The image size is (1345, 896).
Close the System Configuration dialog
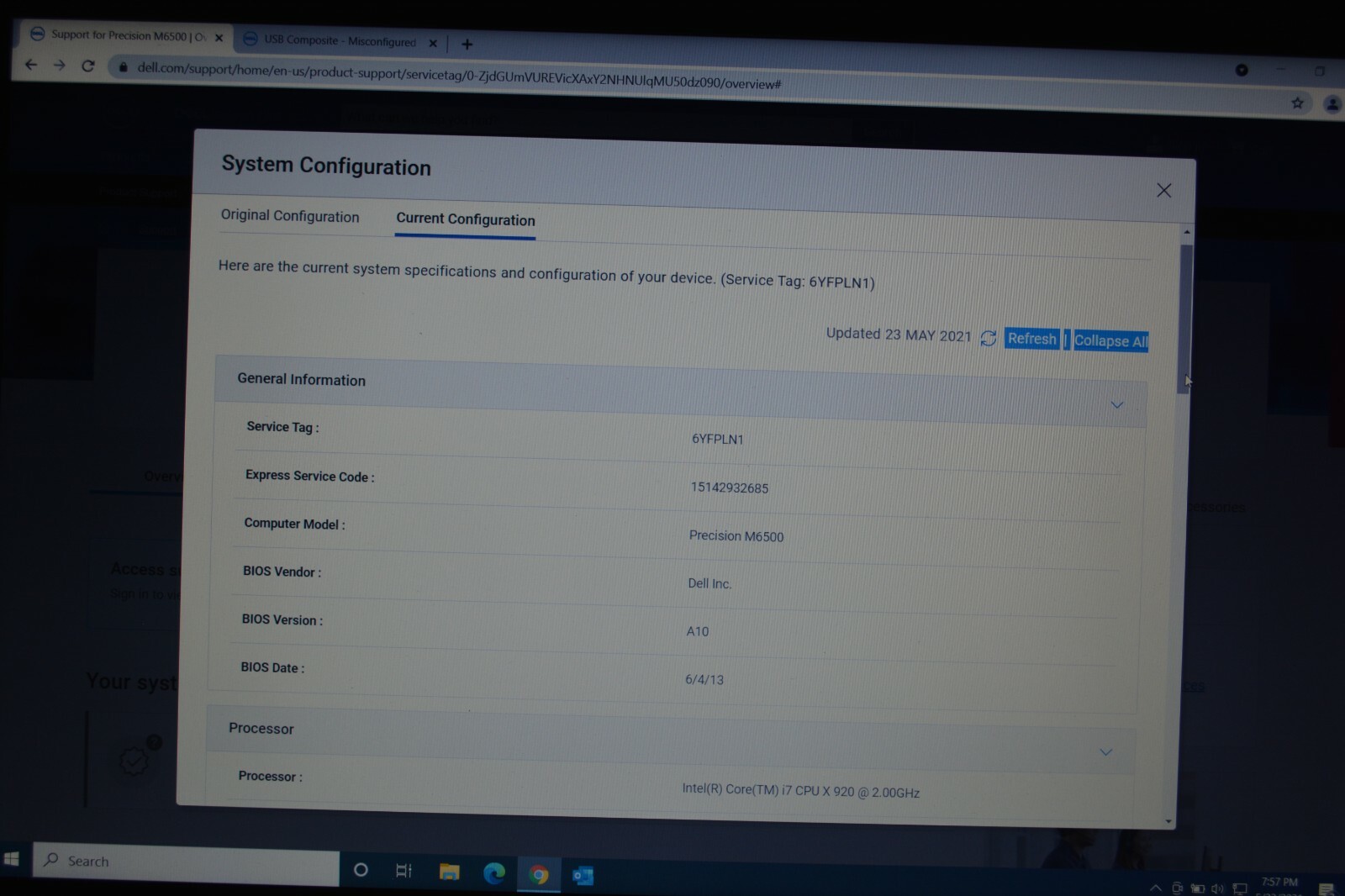pyautogui.click(x=1163, y=191)
